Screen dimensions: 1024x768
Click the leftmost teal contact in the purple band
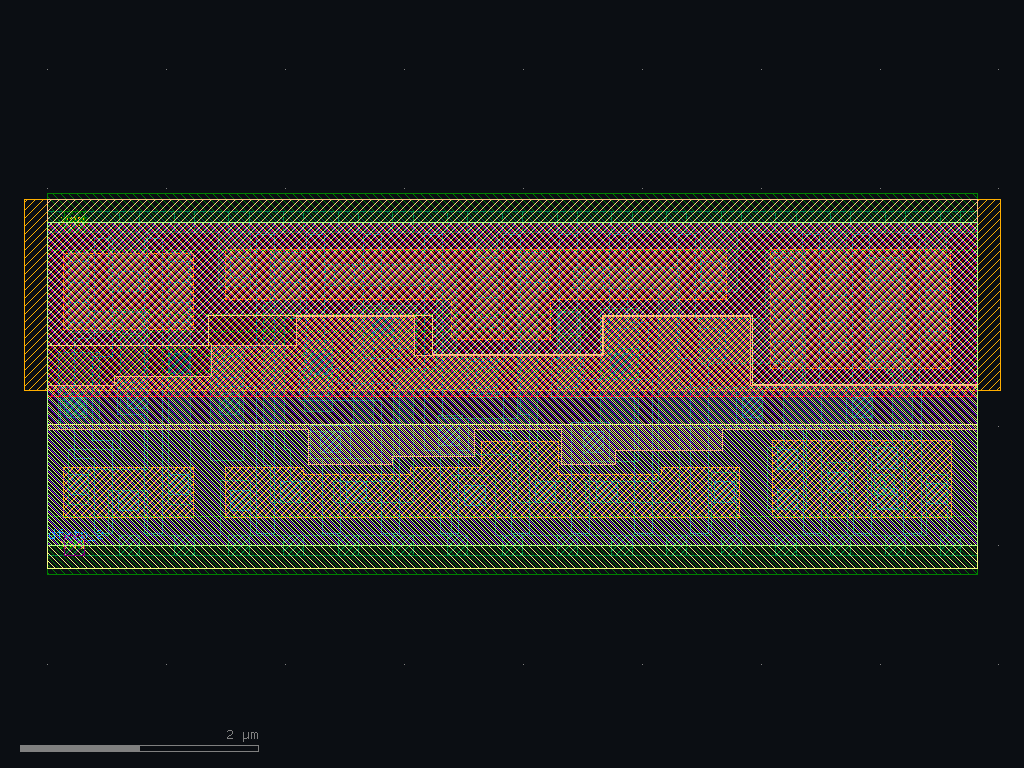point(74,408)
